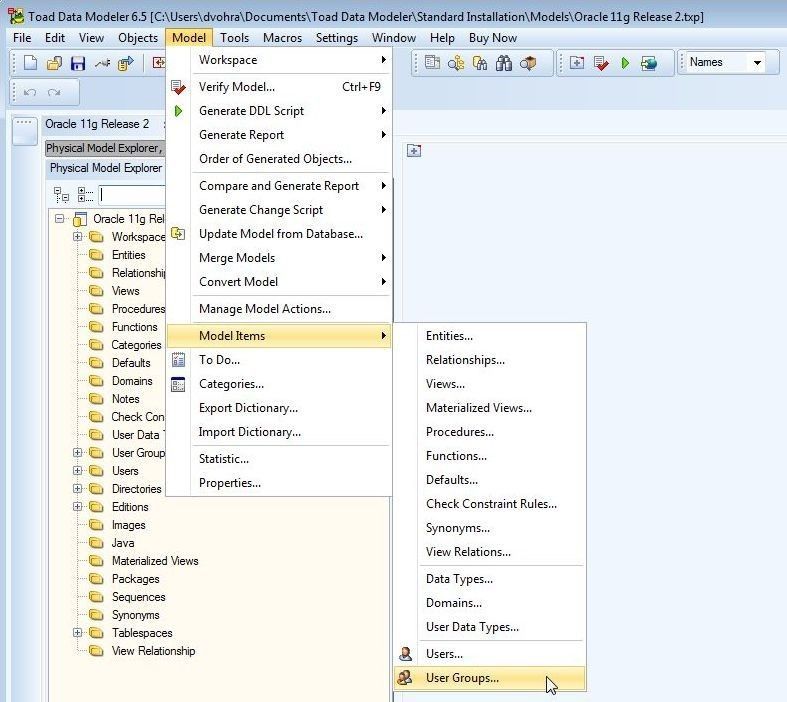Click the Verify Model toolbar icon with red check
Image resolution: width=787 pixels, height=702 pixels.
coord(601,63)
